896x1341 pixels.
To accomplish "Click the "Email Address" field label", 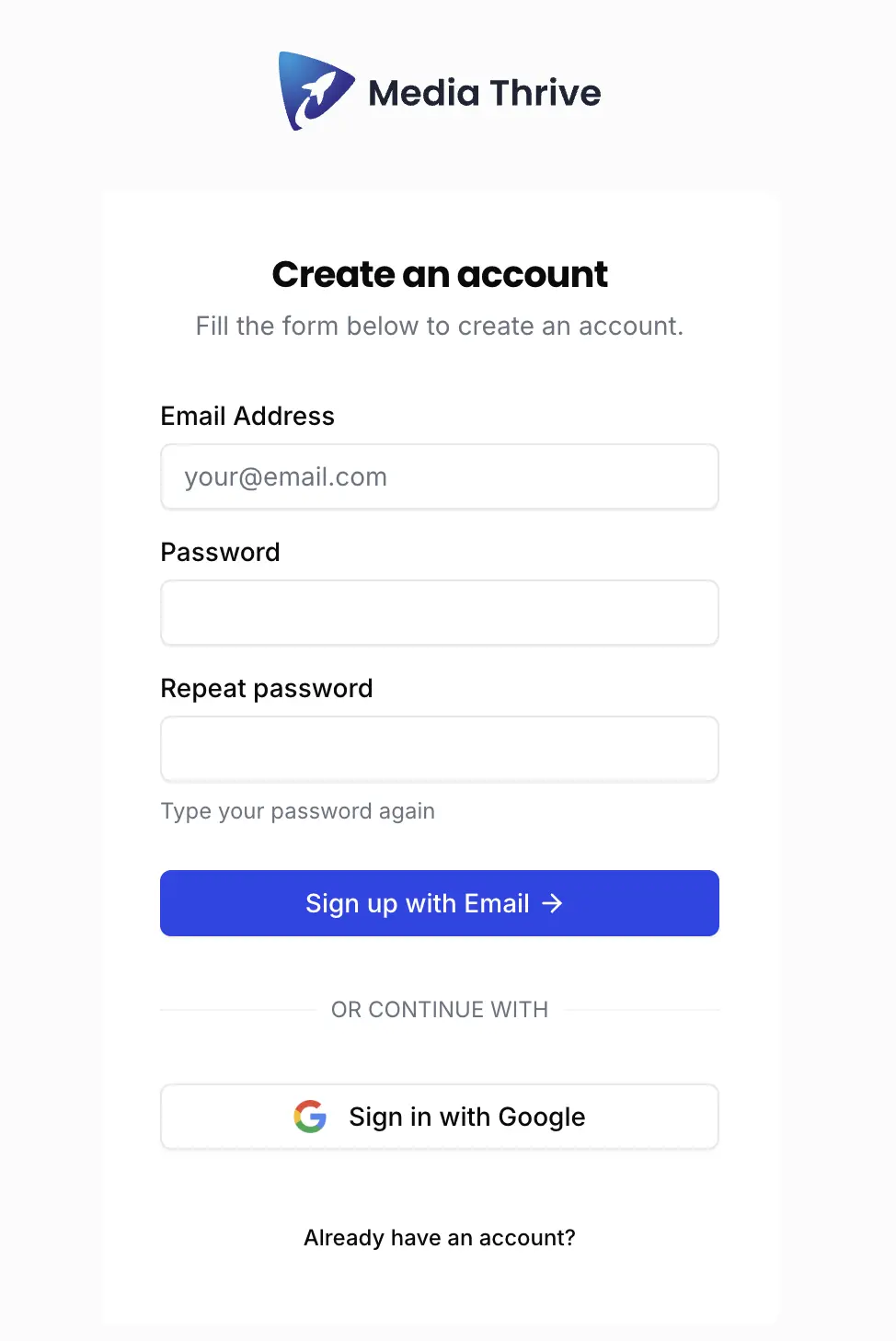I will [x=247, y=416].
